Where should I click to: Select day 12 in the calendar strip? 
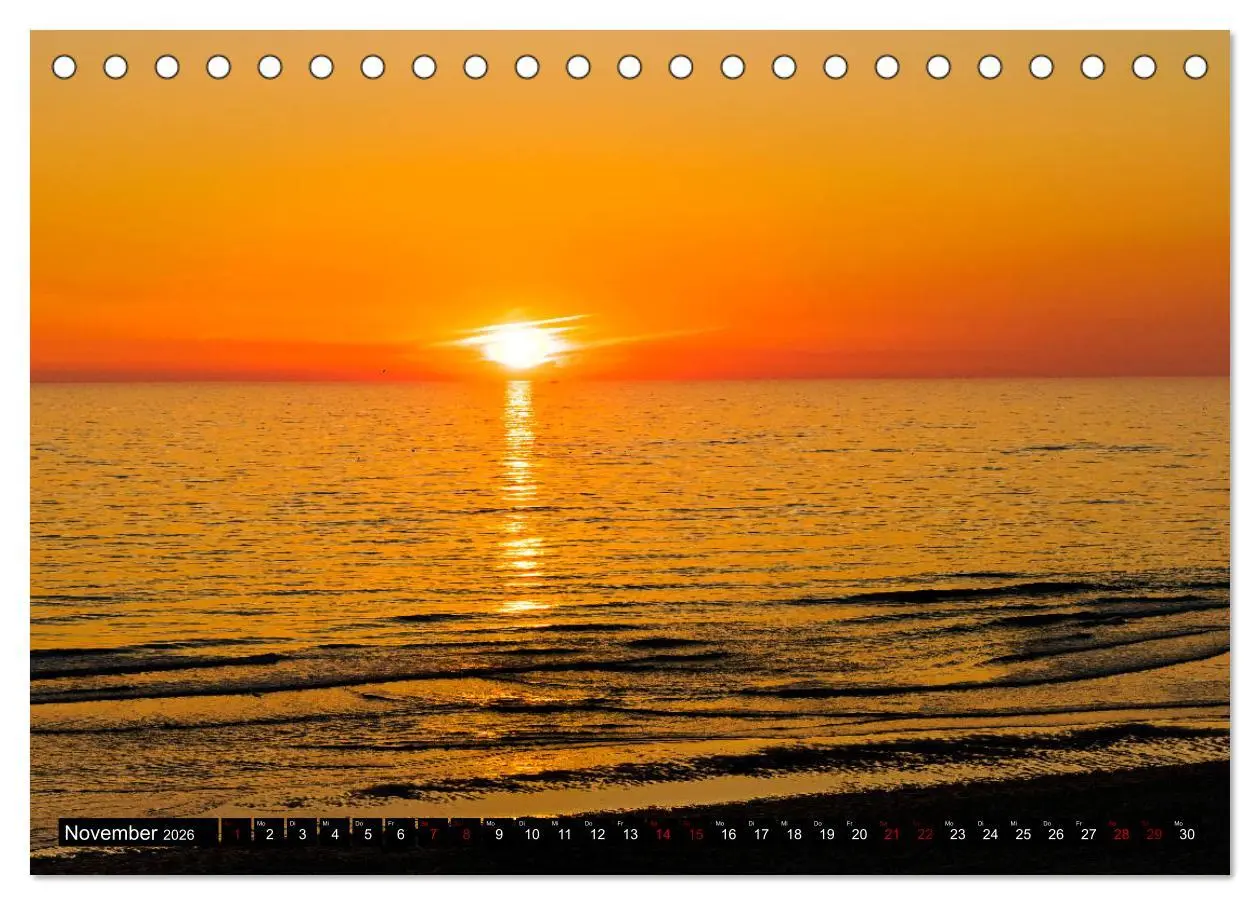click(x=597, y=834)
